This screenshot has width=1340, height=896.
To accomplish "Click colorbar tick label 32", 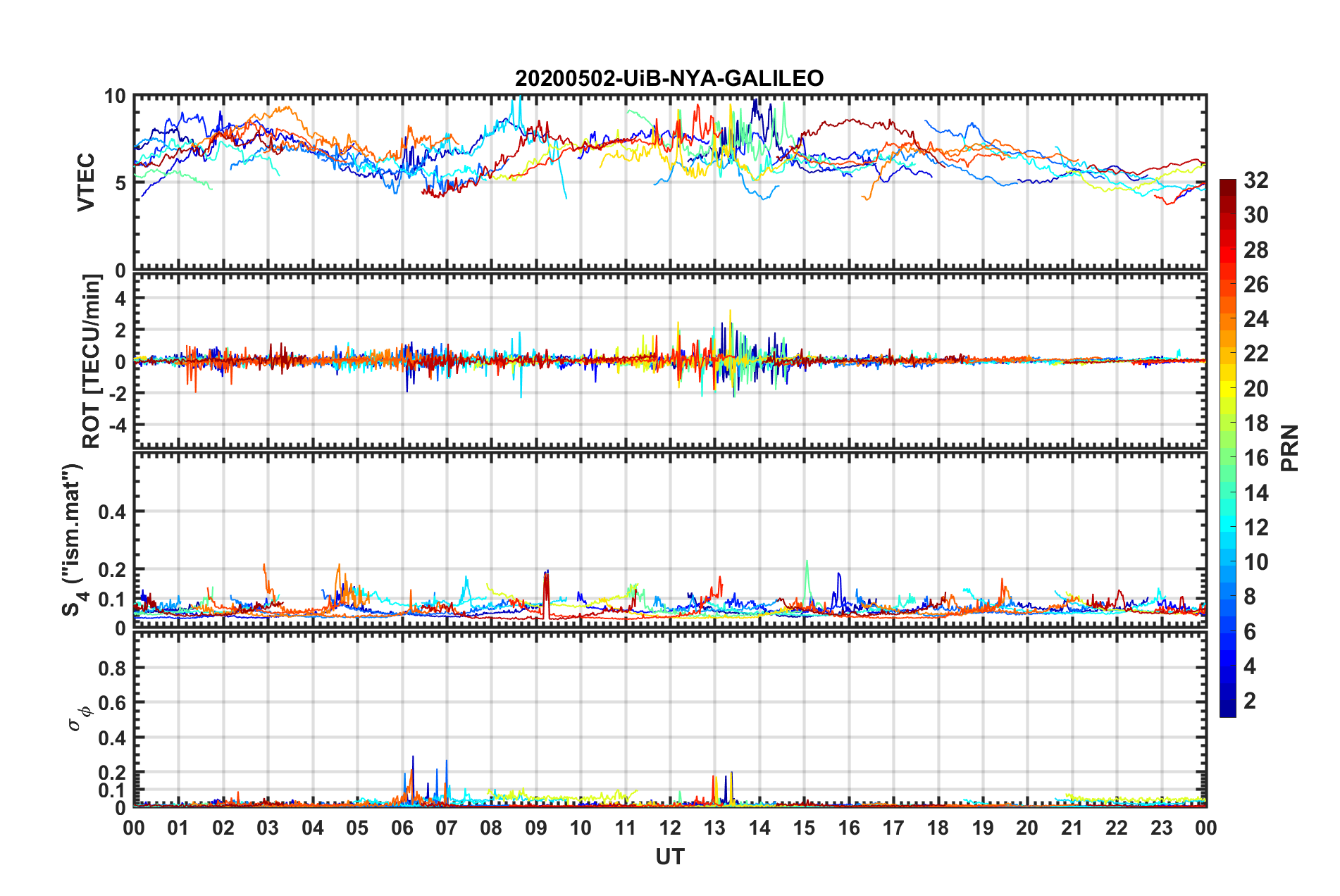I will (x=1255, y=180).
